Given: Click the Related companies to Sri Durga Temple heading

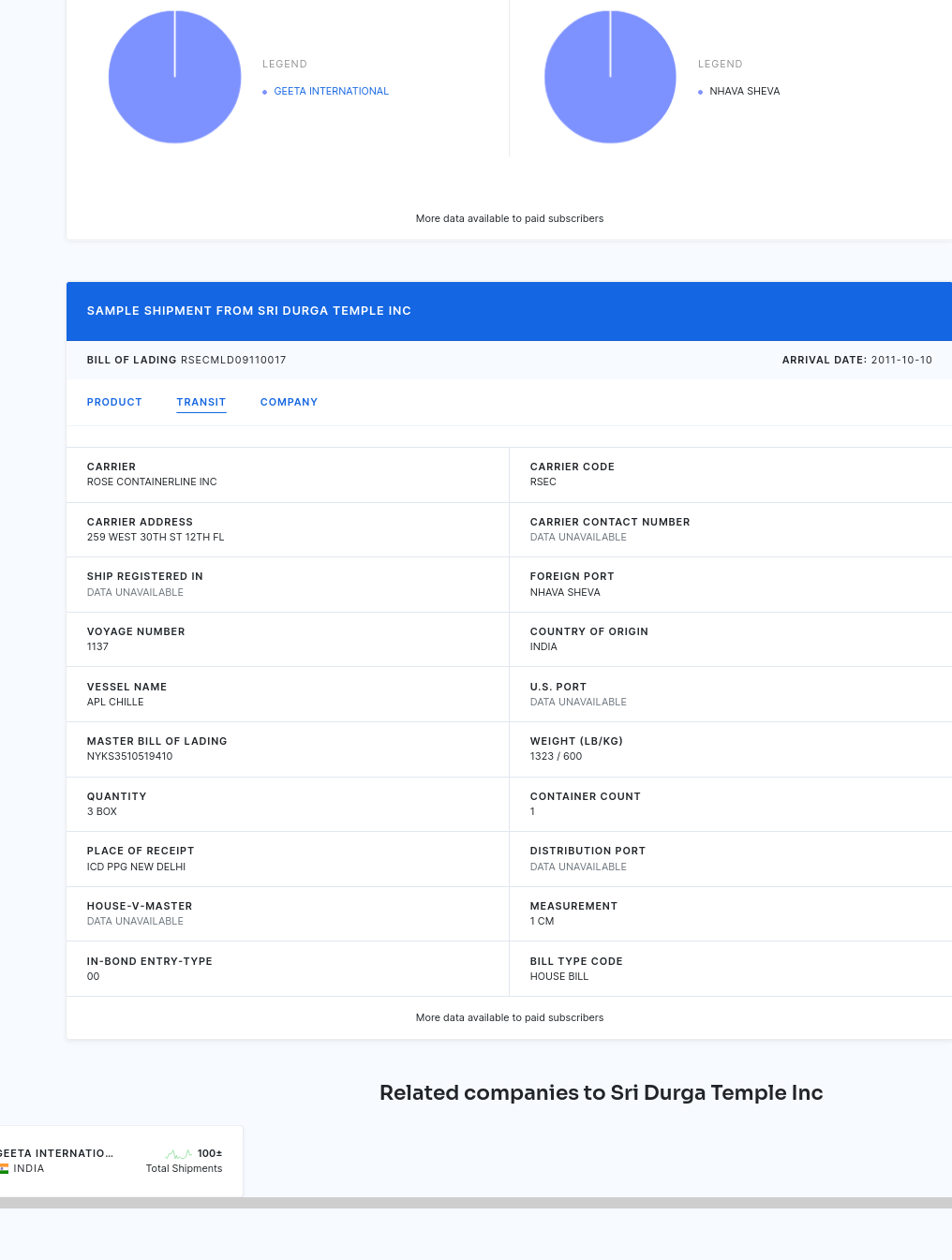Looking at the screenshot, I should coord(601,1092).
